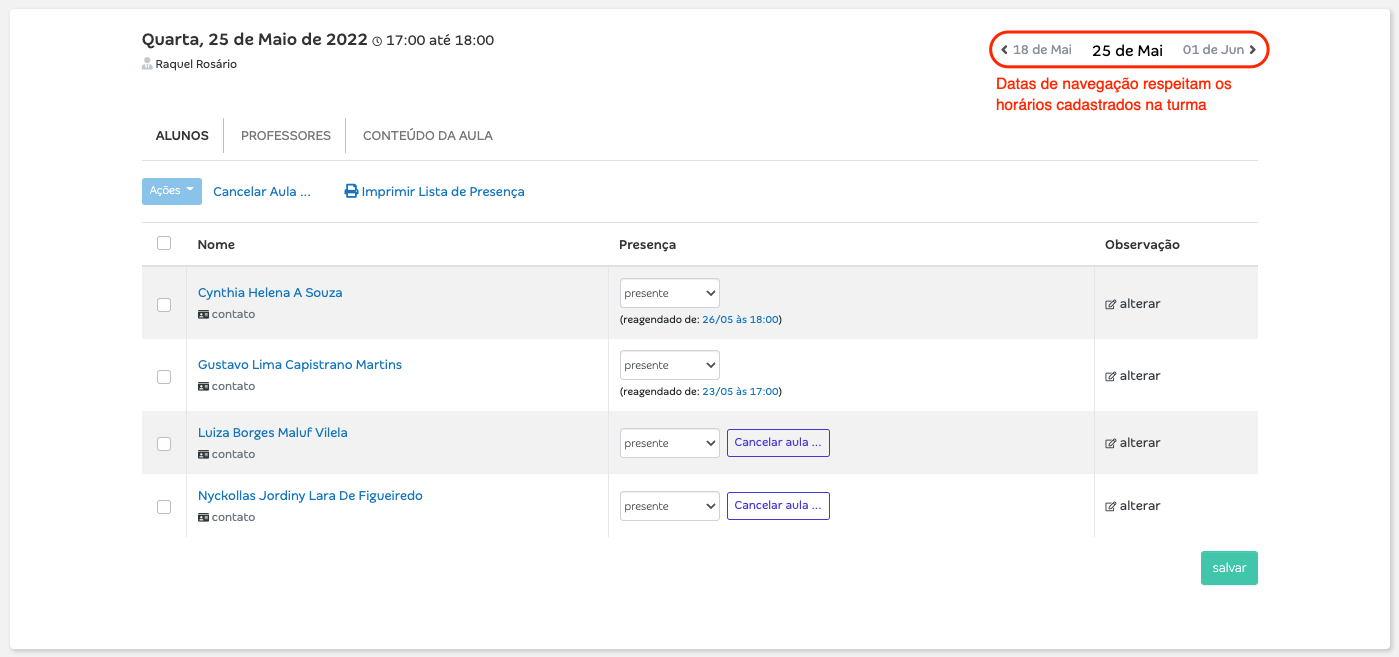Click Cancelar aula button for Luiza Borges
Screen dimensions: 1399x657
tap(778, 442)
